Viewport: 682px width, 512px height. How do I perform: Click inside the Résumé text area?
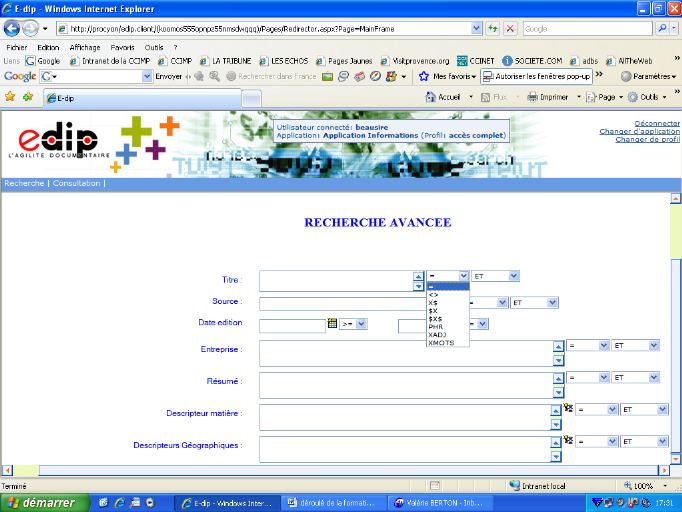[406, 385]
